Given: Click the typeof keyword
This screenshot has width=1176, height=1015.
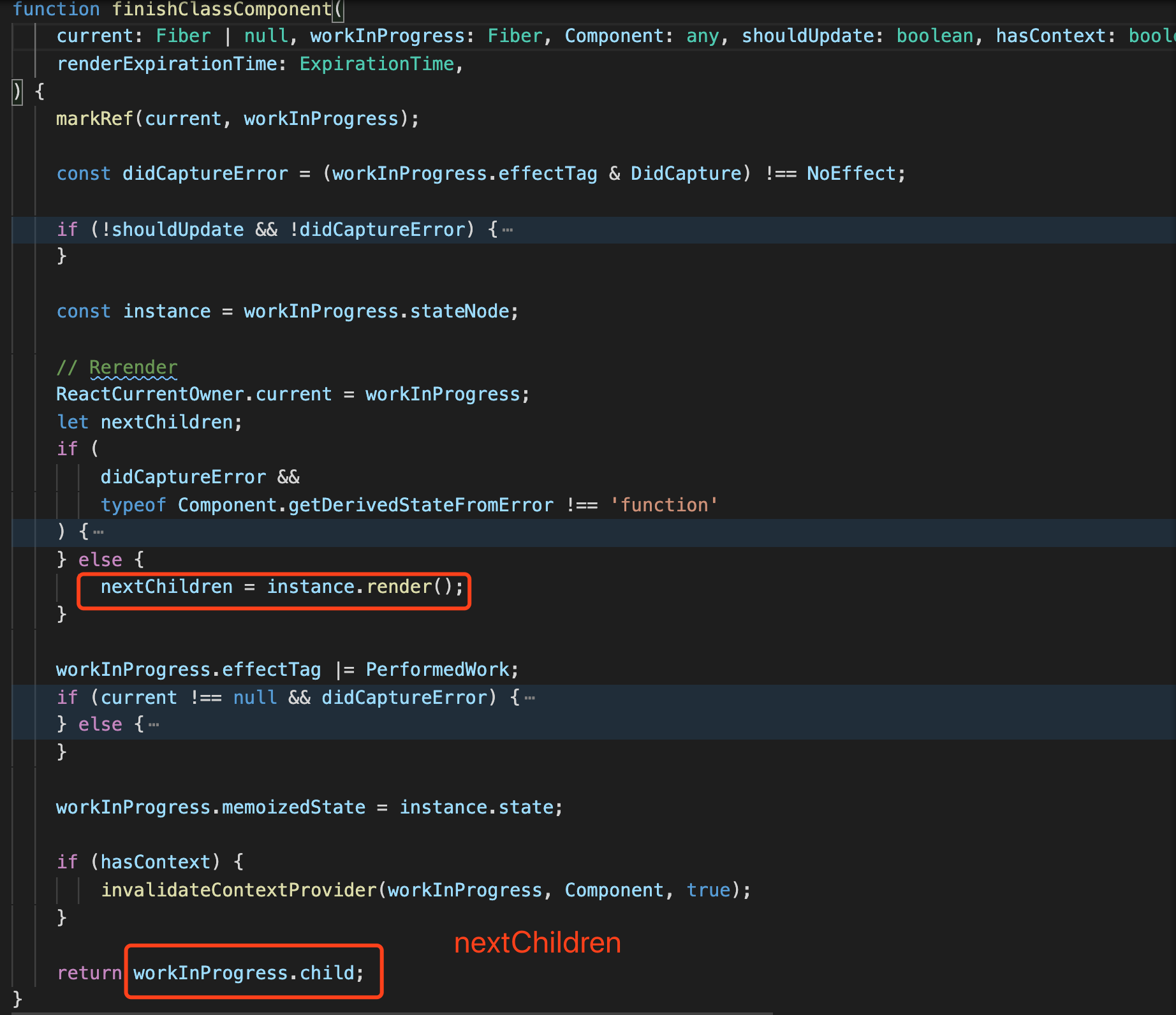Looking at the screenshot, I should pos(133,506).
